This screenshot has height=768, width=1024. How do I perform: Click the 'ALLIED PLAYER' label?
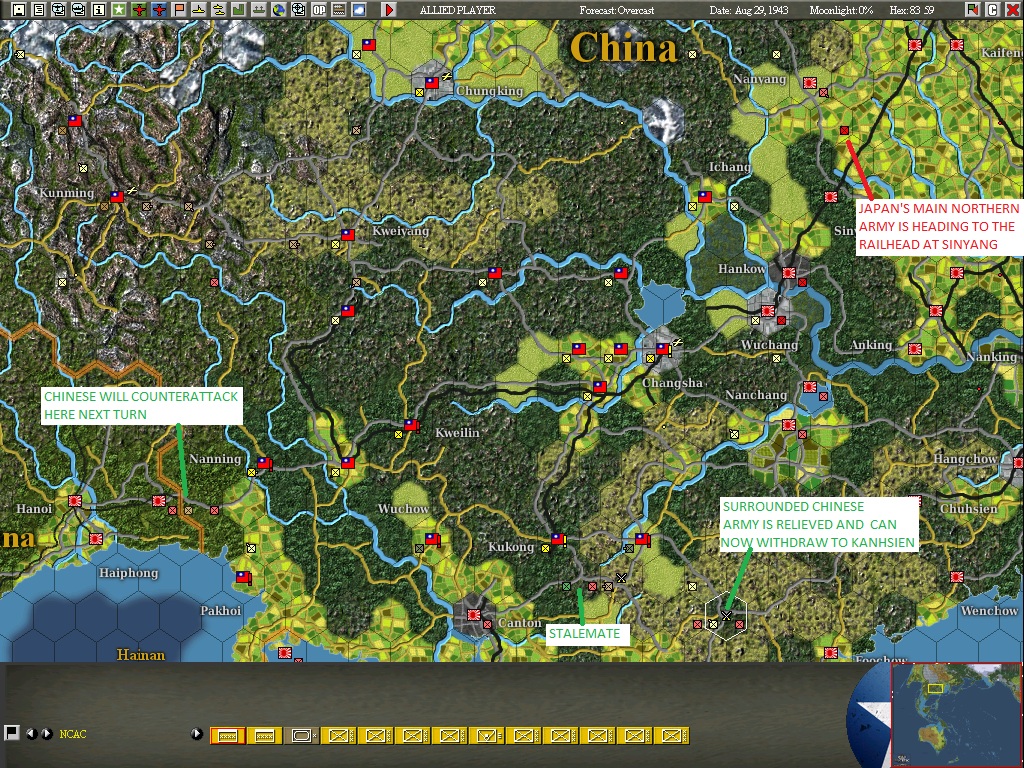tap(457, 10)
